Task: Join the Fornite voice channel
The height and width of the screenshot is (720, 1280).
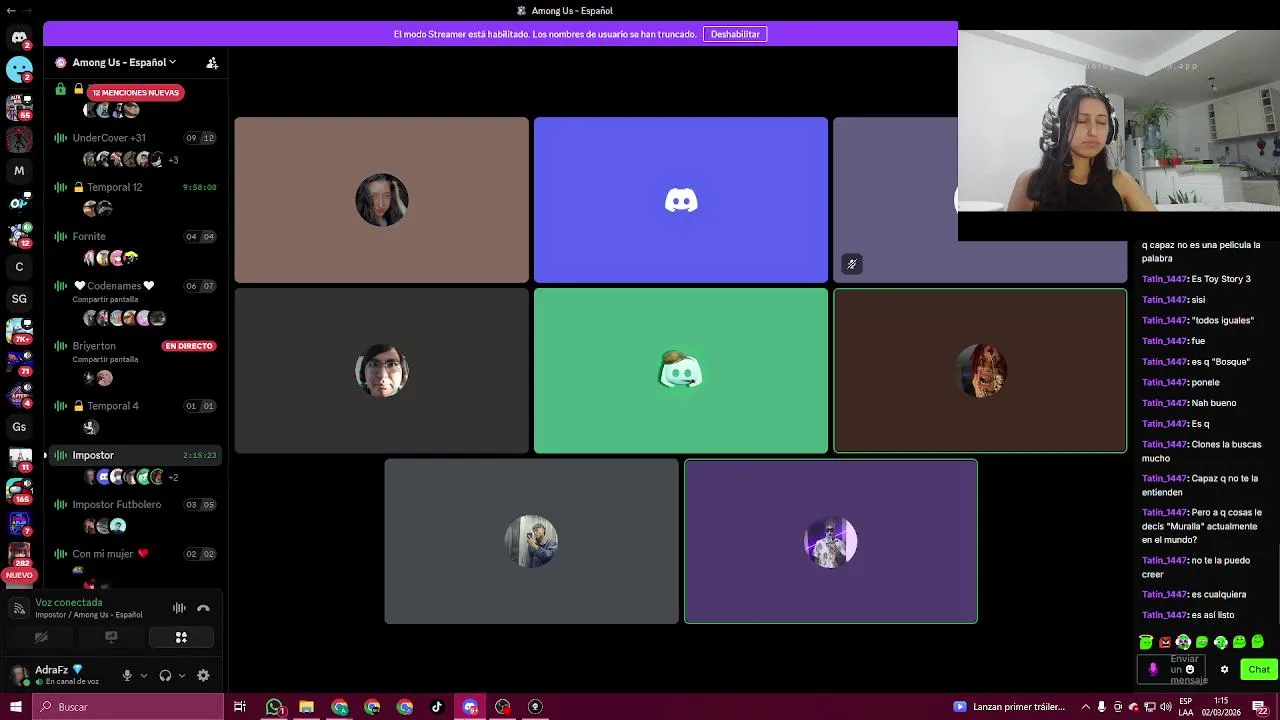Action: click(x=135, y=236)
